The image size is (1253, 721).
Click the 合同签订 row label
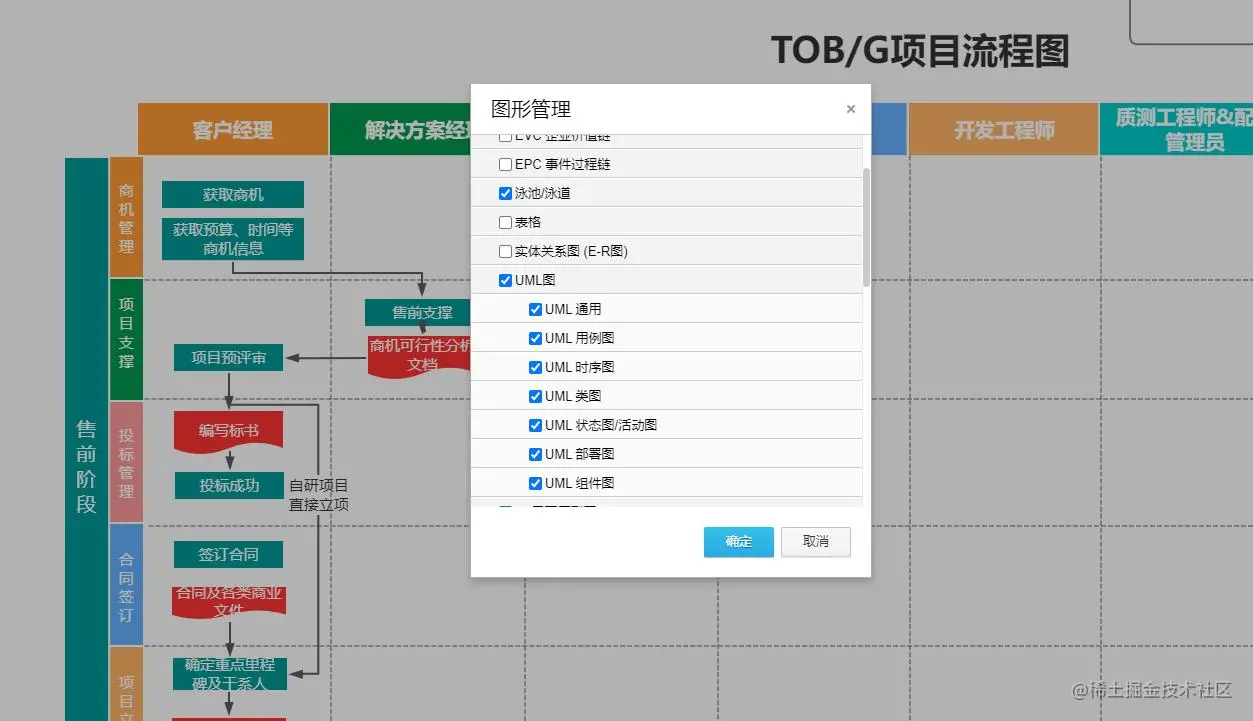[126, 585]
